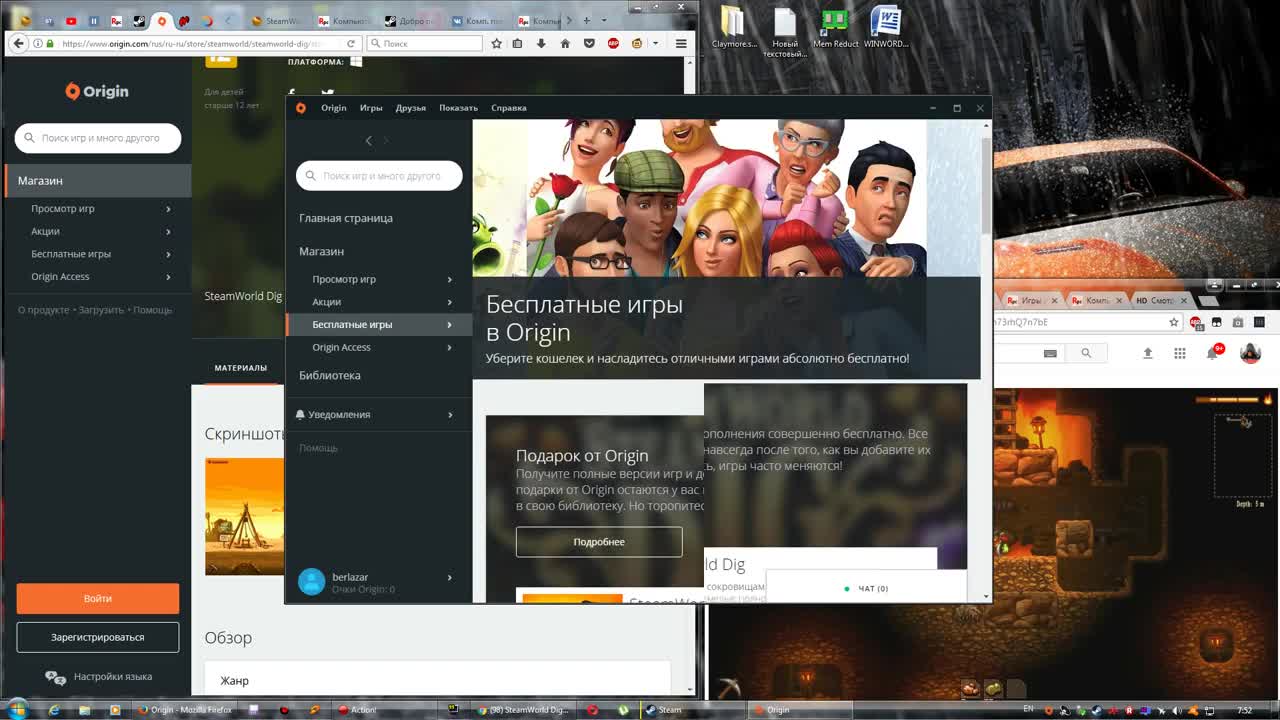This screenshot has width=1280, height=720.
Task: Expand Просмотр игр chevron on web page
Action: (168, 209)
